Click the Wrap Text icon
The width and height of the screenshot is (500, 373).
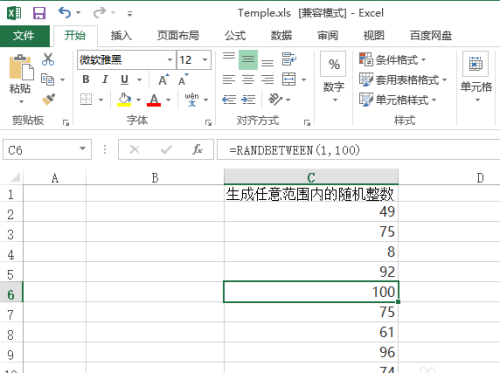coord(289,59)
